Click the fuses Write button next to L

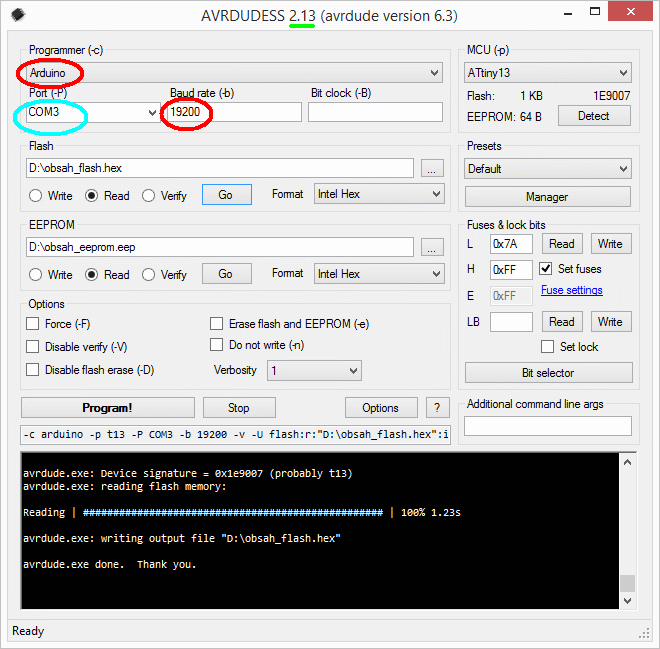pyautogui.click(x=611, y=244)
